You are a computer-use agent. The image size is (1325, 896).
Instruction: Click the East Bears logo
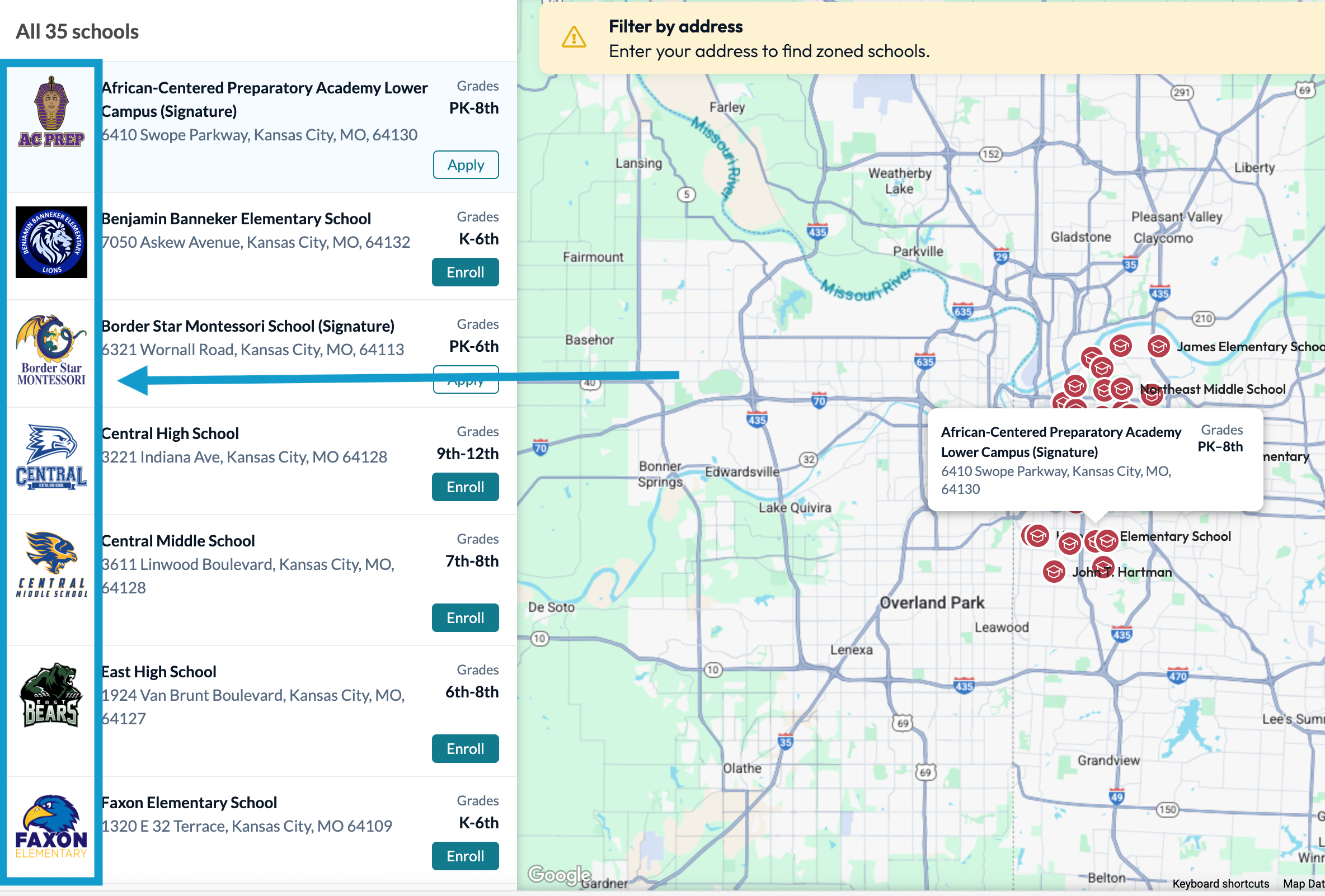click(x=51, y=695)
